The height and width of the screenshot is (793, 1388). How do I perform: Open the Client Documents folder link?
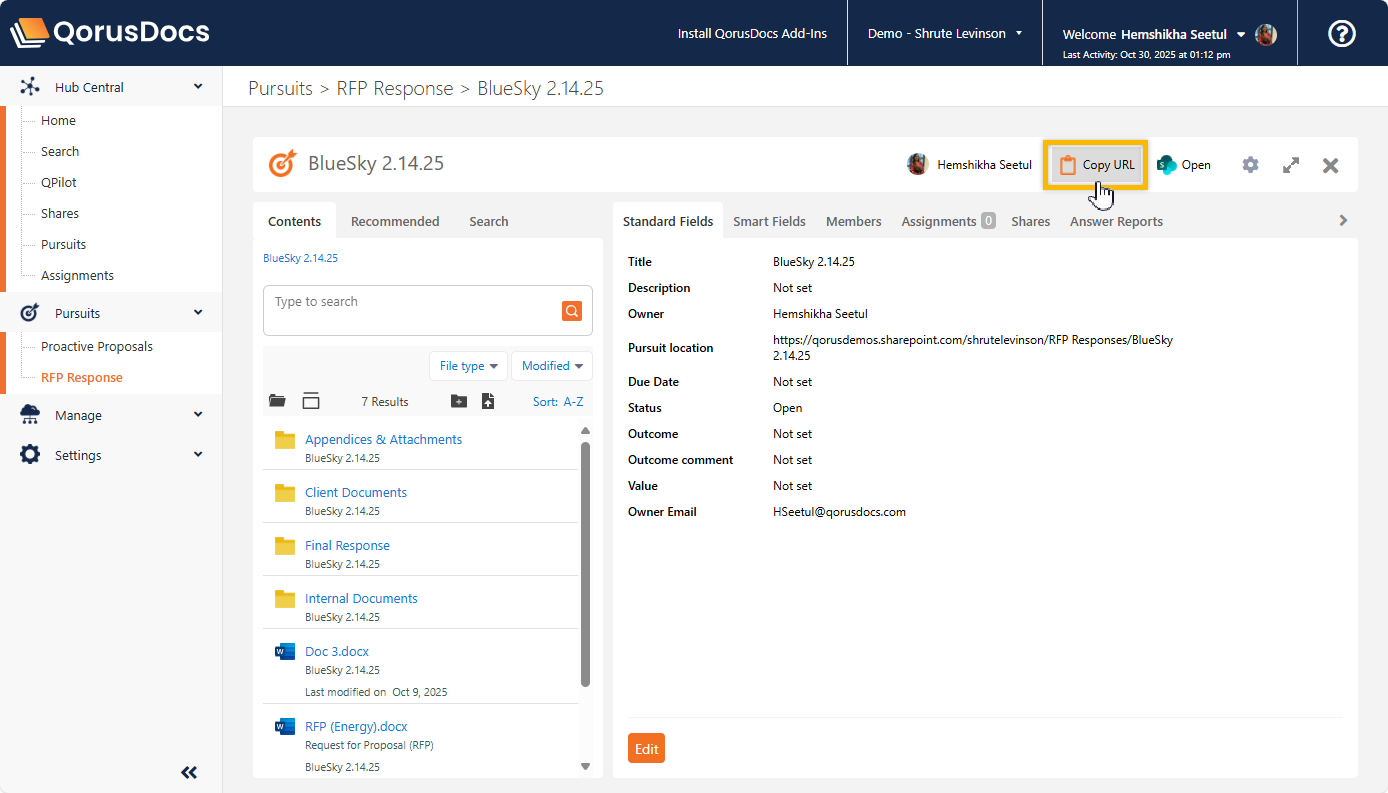355,492
